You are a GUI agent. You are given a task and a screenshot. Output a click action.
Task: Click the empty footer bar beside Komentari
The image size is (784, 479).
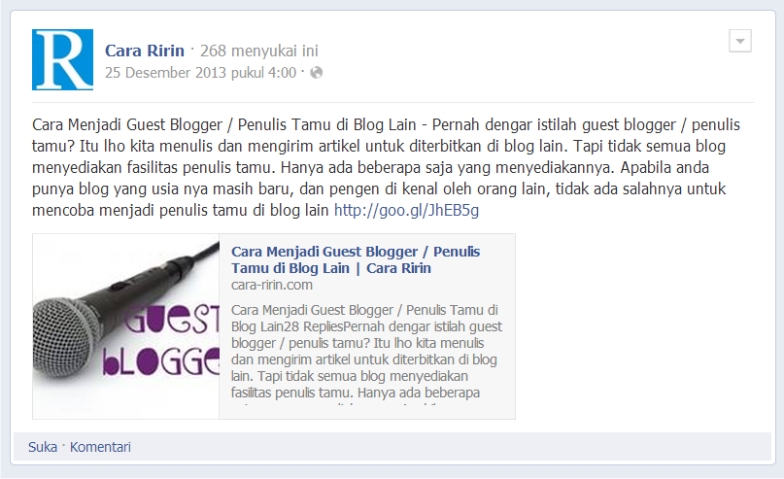450,447
